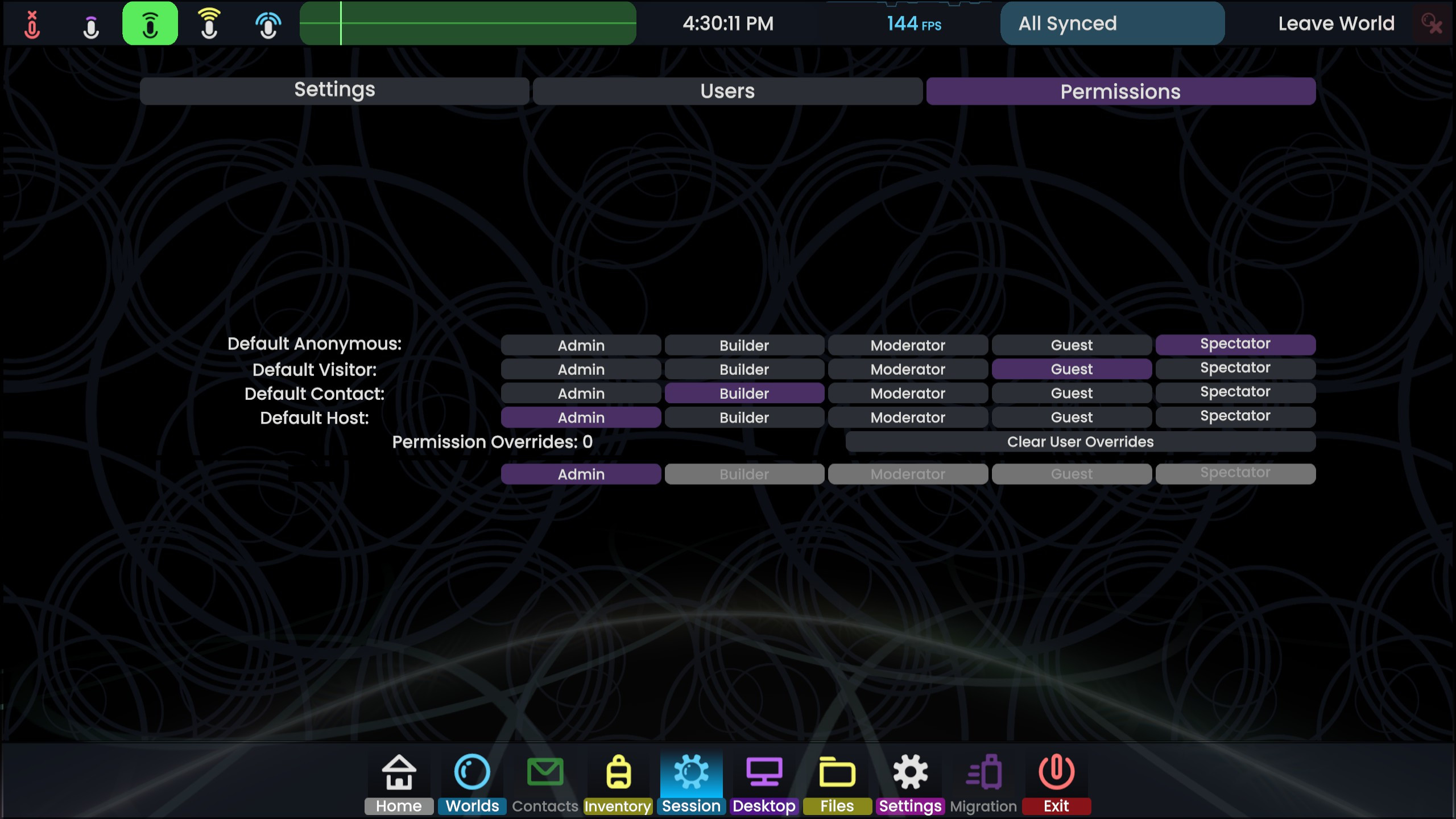Set Default Host role to Builder
This screenshot has height=819, width=1456.
tap(744, 417)
